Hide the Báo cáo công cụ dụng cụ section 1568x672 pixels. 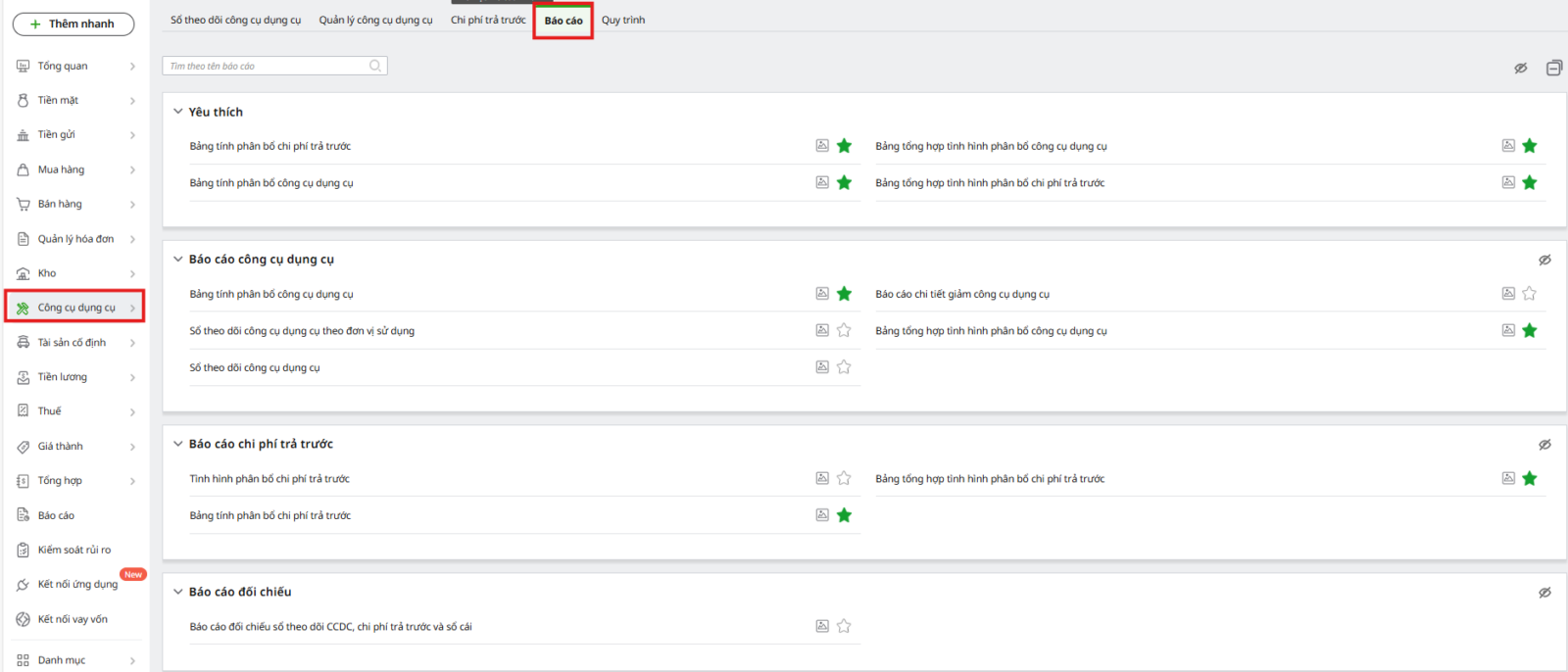1544,260
